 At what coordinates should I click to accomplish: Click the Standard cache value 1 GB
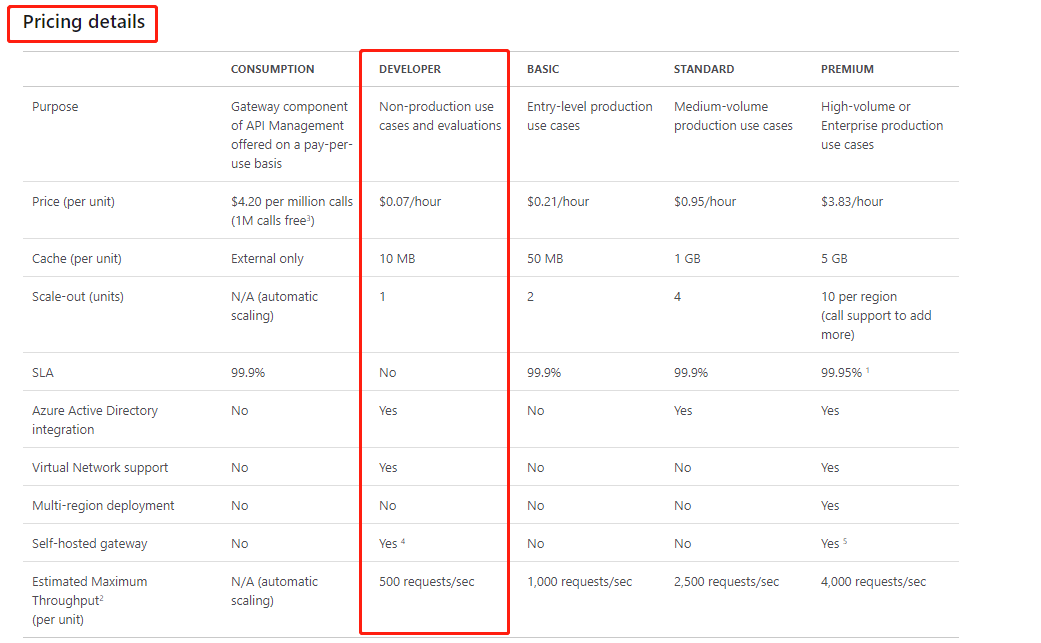coord(687,259)
